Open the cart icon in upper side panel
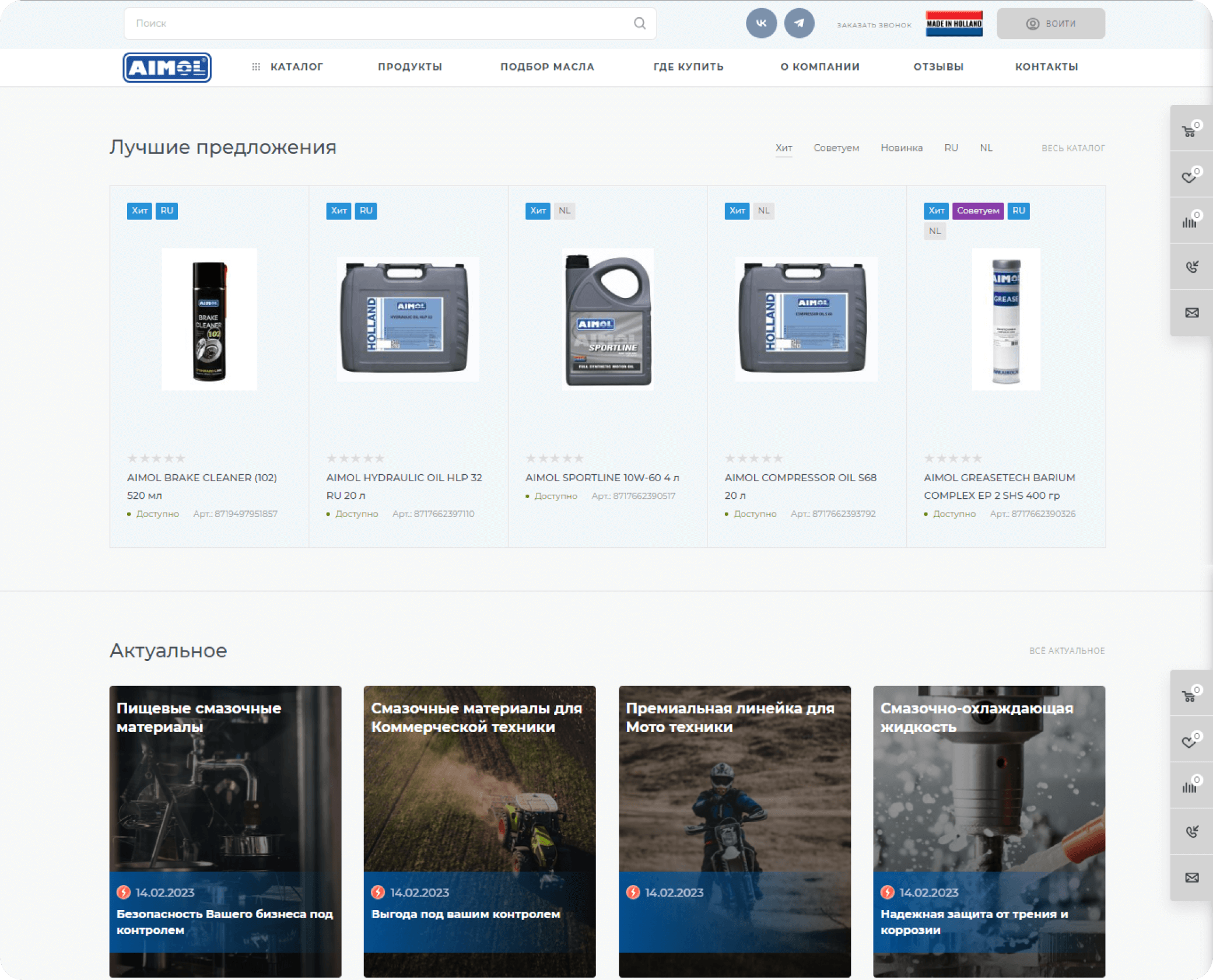 point(1189,131)
